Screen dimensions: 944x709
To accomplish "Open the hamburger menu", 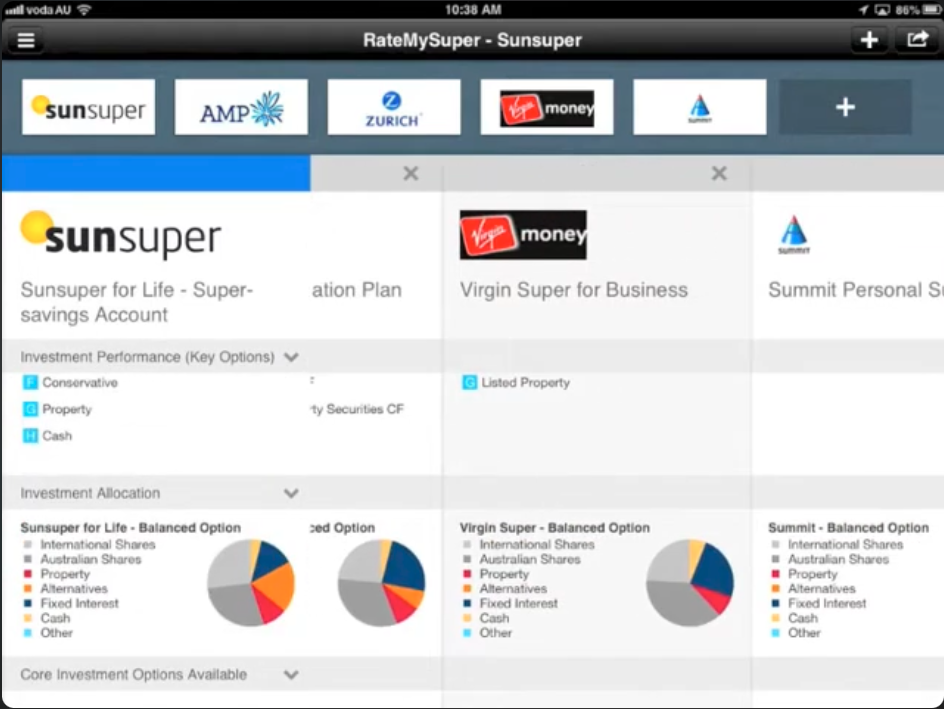I will coord(25,40).
